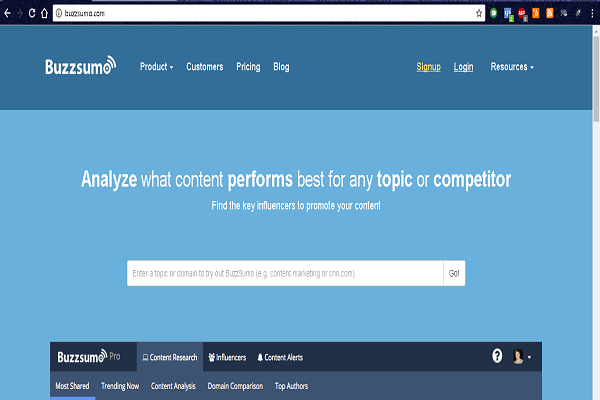Open the green circular extension icon
The height and width of the screenshot is (400, 600).
click(494, 13)
